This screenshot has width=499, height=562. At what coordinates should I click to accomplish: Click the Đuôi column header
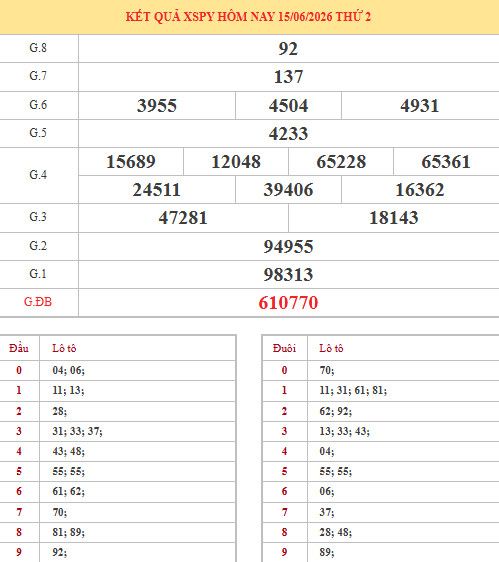[284, 348]
